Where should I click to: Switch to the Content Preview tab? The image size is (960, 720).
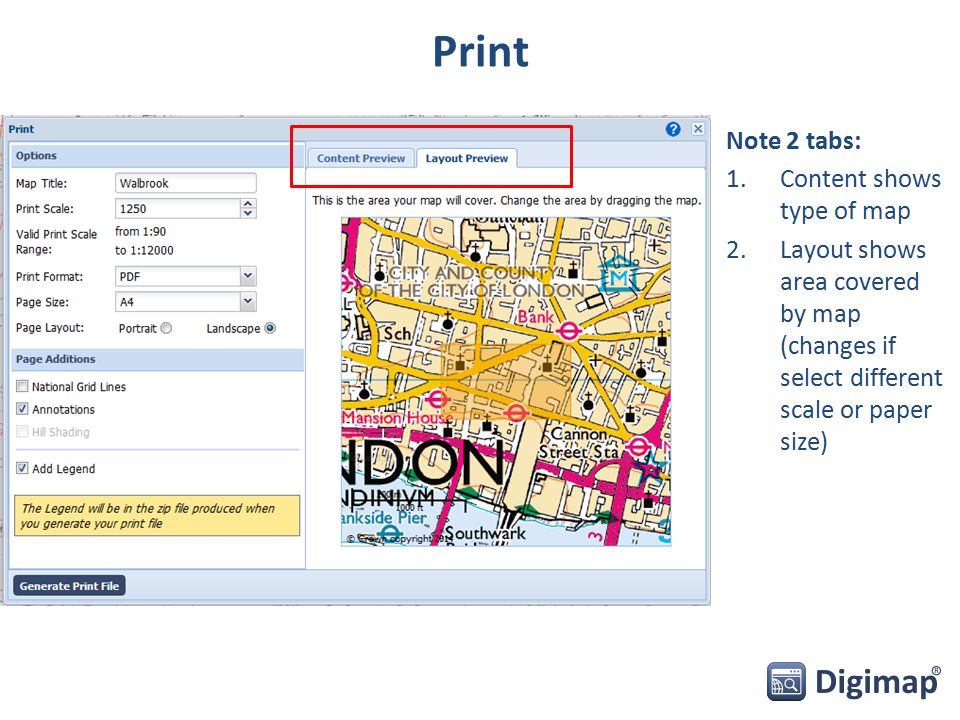click(x=361, y=158)
